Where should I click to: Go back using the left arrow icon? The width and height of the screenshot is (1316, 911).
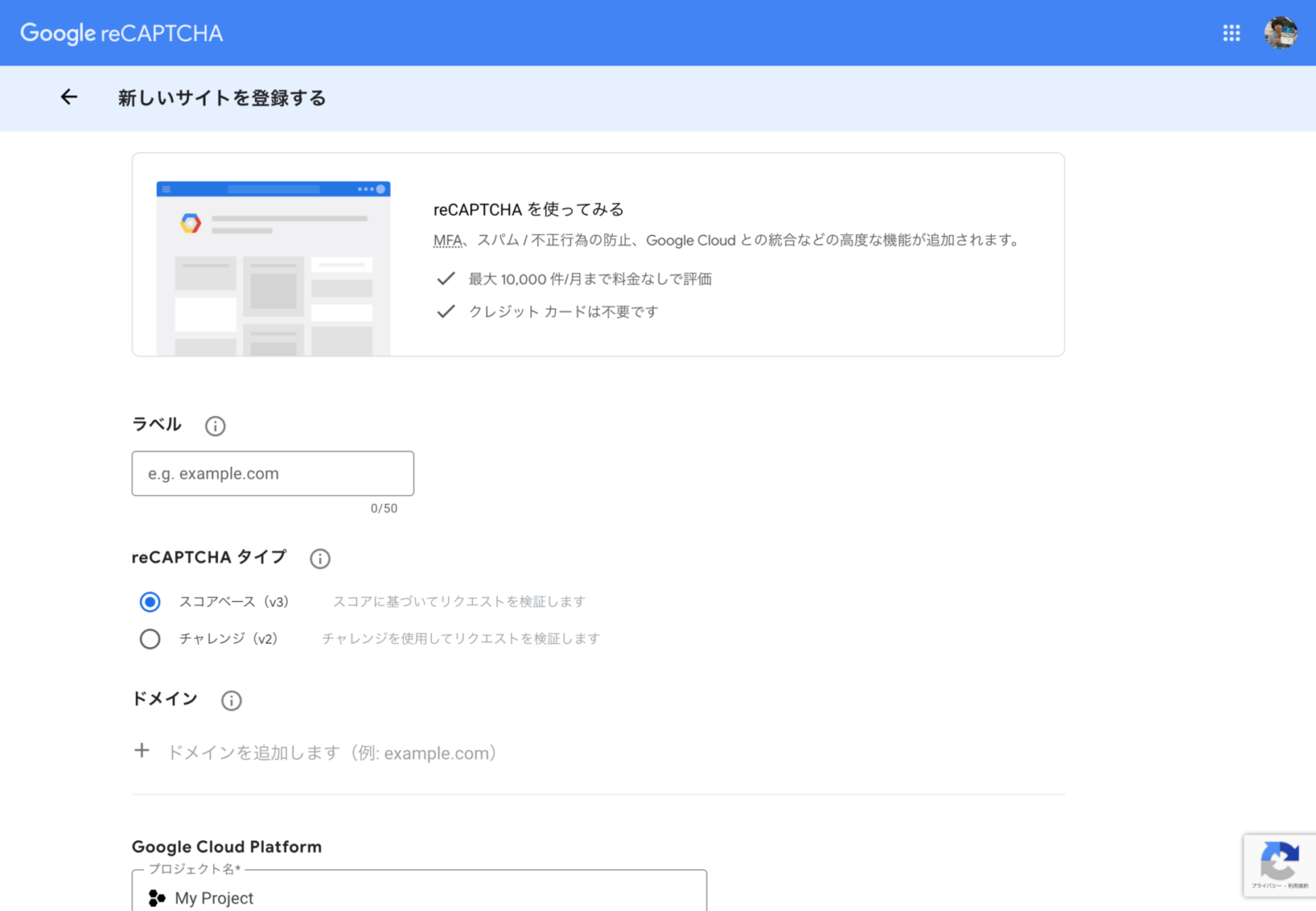(x=69, y=97)
